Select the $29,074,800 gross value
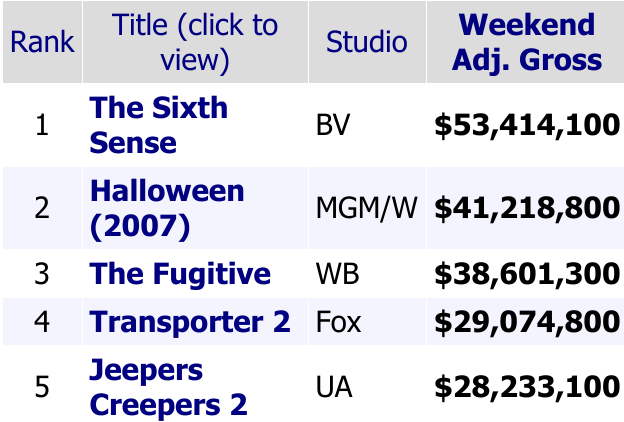Viewport: 624px width, 422px height. (x=527, y=322)
